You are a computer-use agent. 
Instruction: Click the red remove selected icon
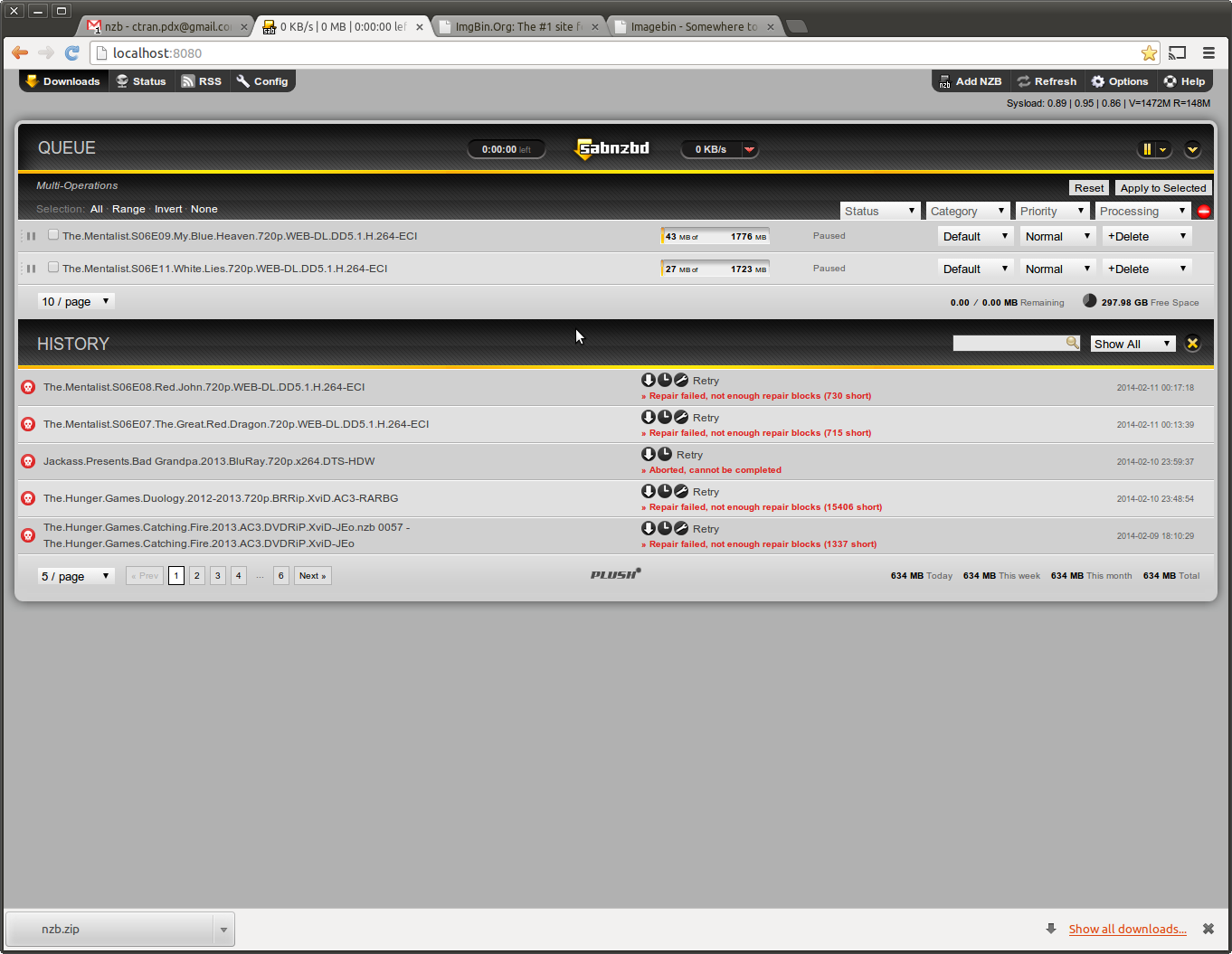[x=1204, y=211]
